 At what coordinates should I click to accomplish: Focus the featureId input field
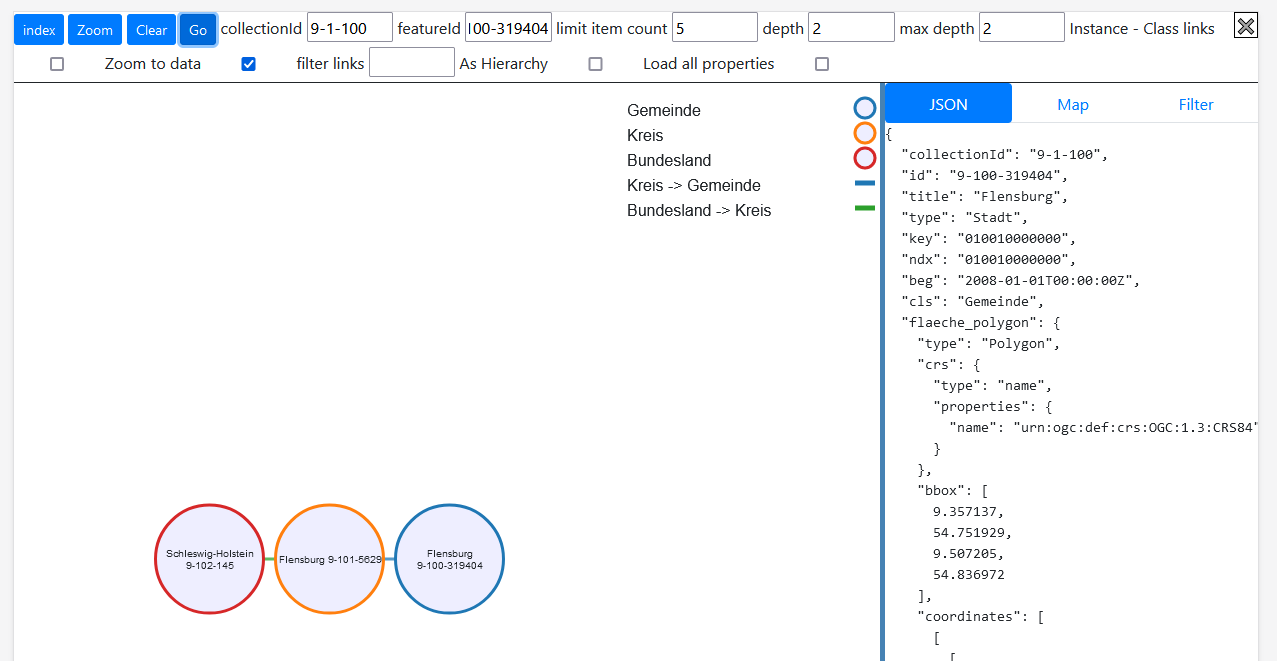(508, 28)
